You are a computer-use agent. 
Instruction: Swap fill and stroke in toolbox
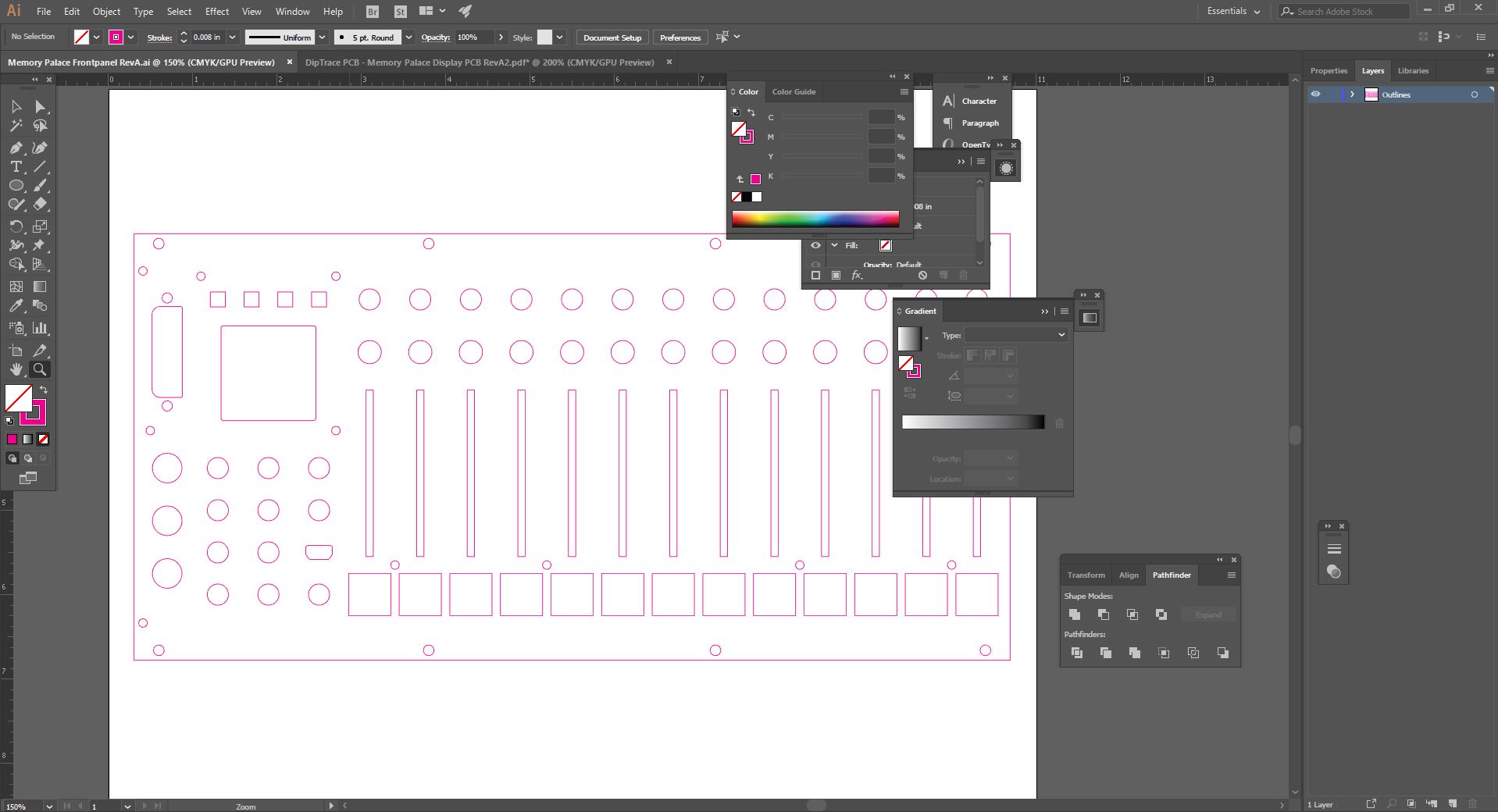point(44,390)
